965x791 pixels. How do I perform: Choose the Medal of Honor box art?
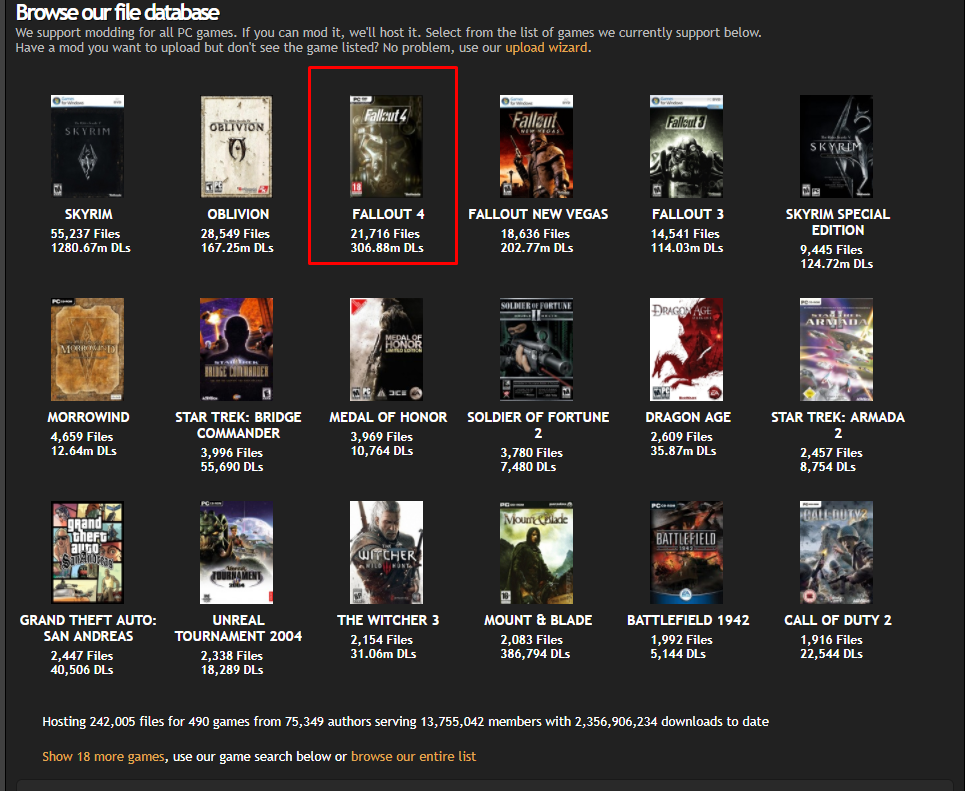coord(386,350)
